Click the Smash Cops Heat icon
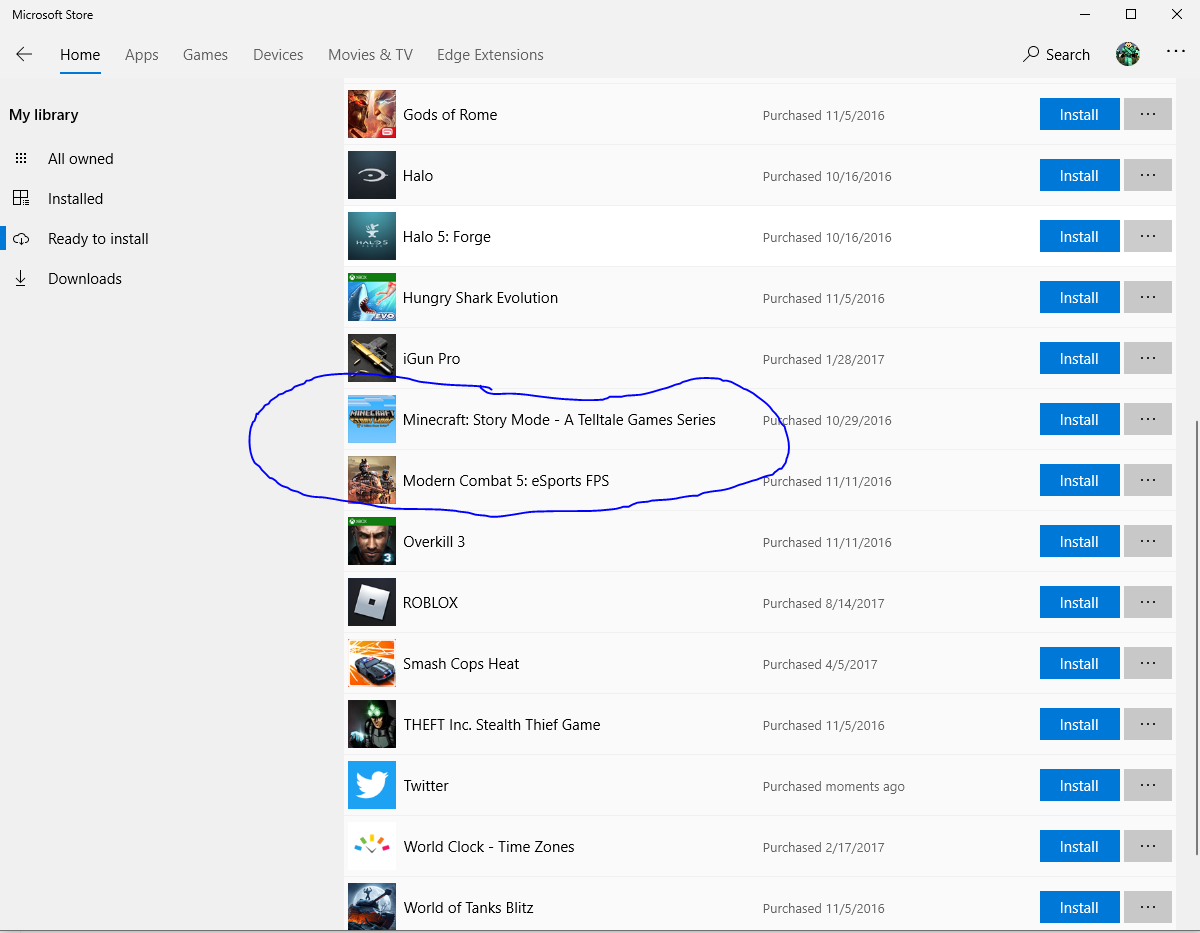 click(372, 663)
